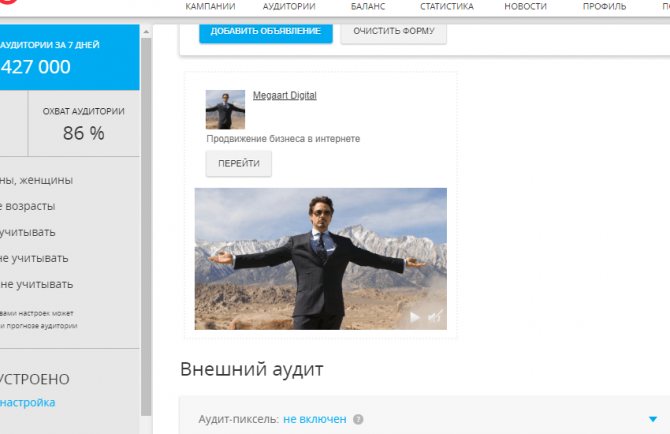The height and width of the screenshot is (434, 670).
Task: Click the large ad video preview
Action: [x=320, y=259]
